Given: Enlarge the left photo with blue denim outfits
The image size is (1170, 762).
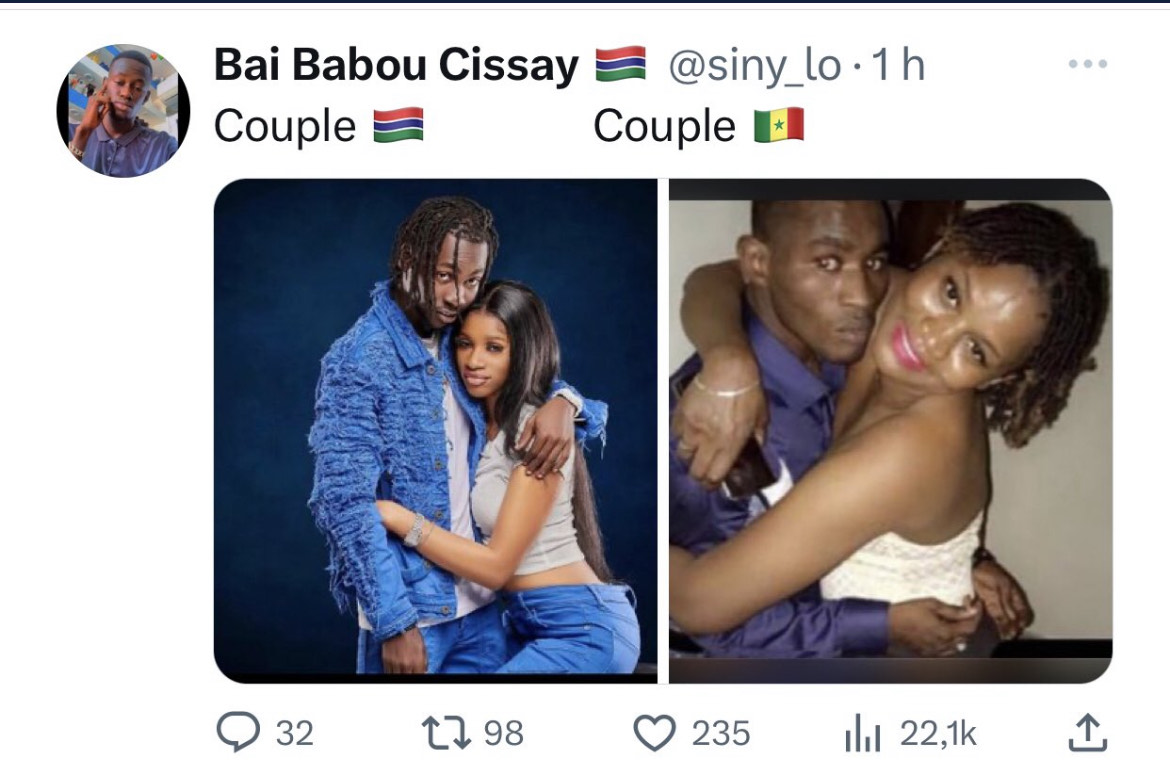Looking at the screenshot, I should tap(436, 431).
